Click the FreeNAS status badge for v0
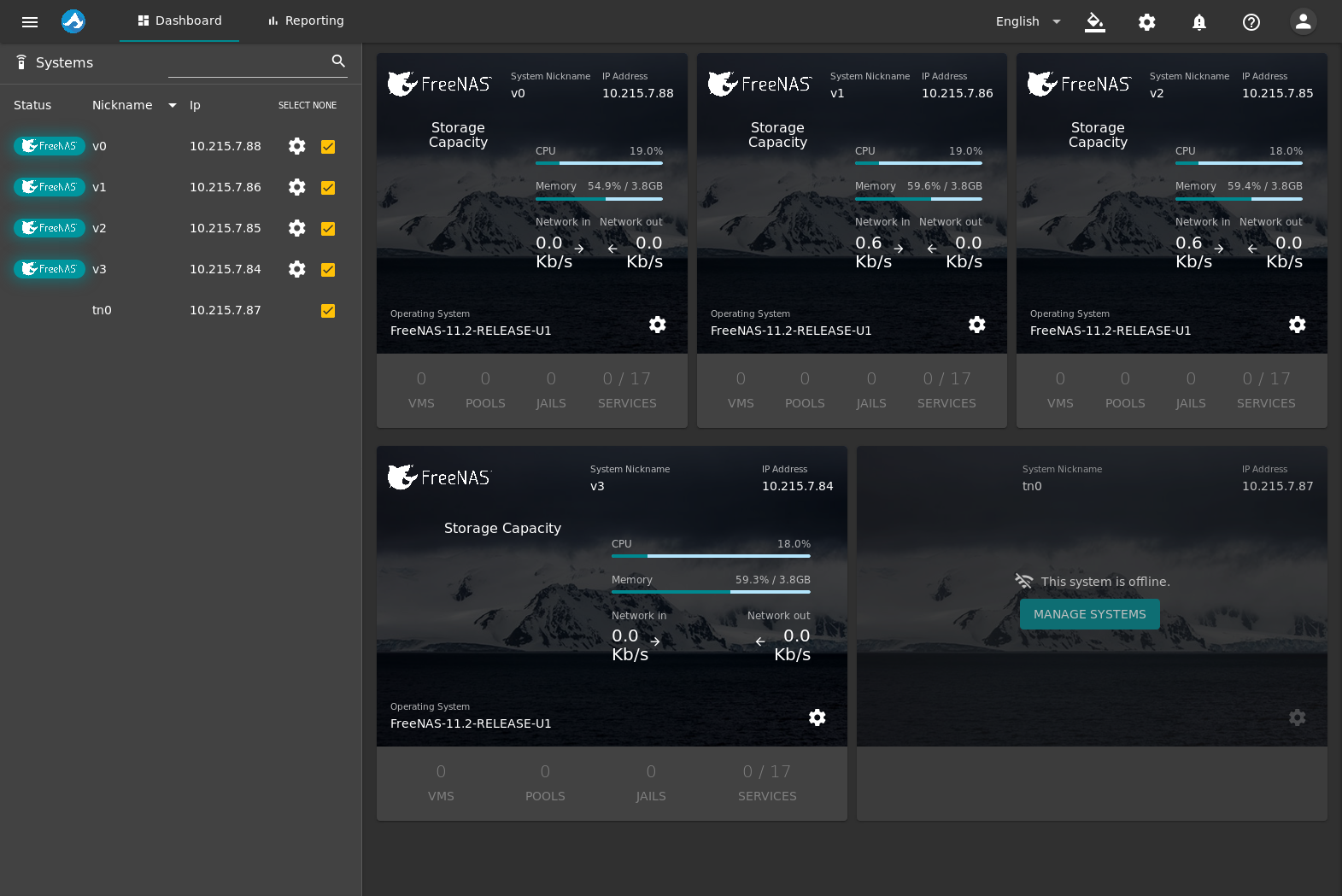This screenshot has height=896, width=1342. click(x=50, y=146)
